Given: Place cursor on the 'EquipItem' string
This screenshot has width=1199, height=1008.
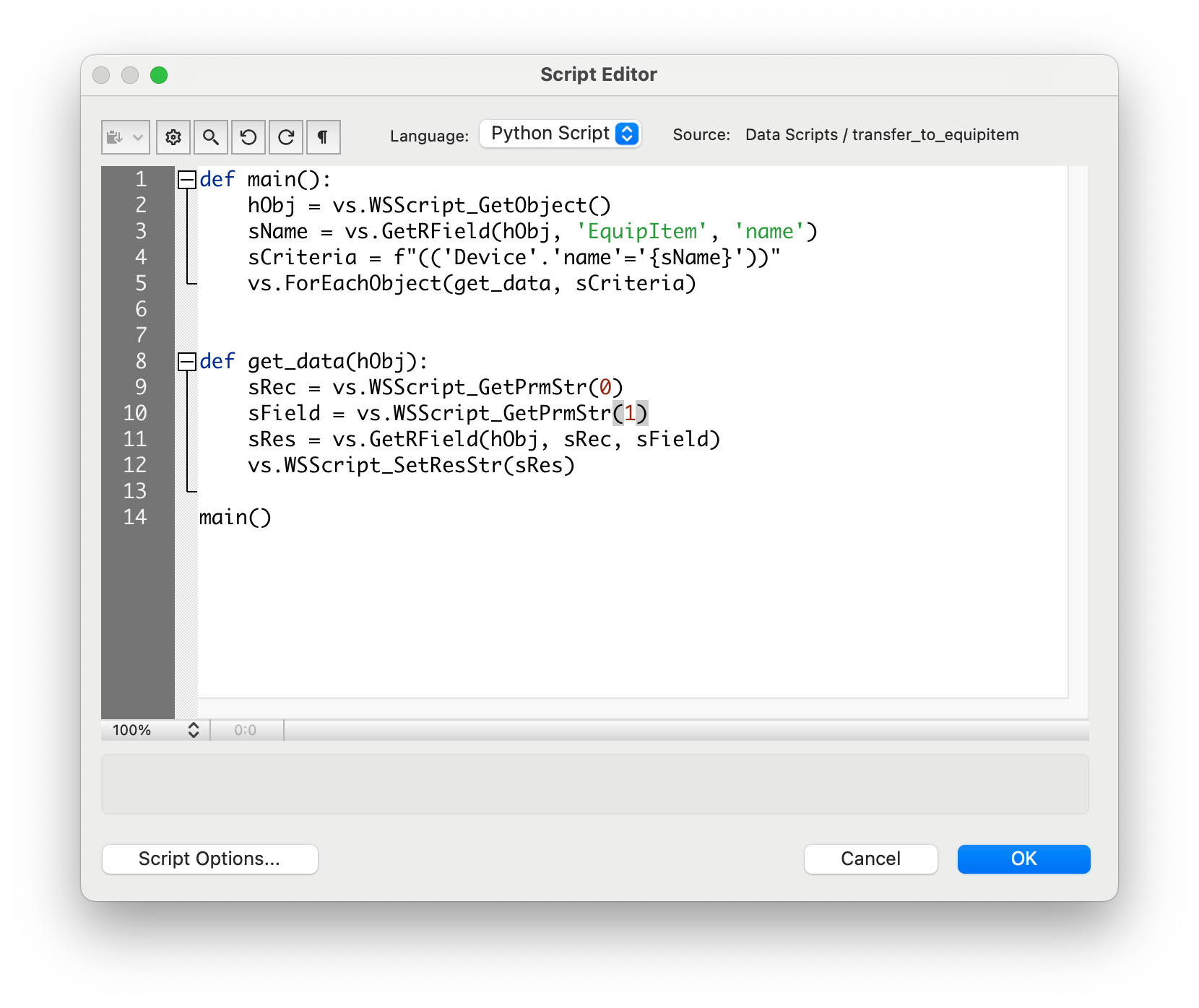Looking at the screenshot, I should 641,232.
